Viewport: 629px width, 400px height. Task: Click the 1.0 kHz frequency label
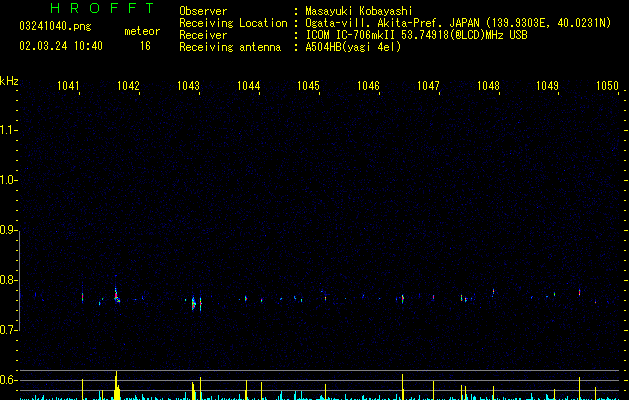pyautogui.click(x=8, y=180)
